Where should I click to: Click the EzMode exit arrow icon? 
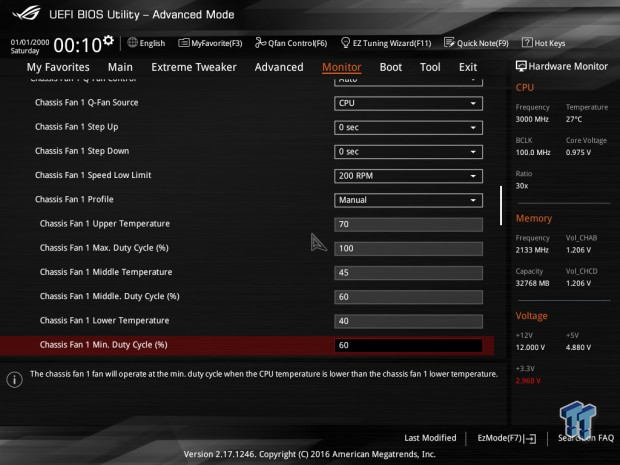point(530,439)
